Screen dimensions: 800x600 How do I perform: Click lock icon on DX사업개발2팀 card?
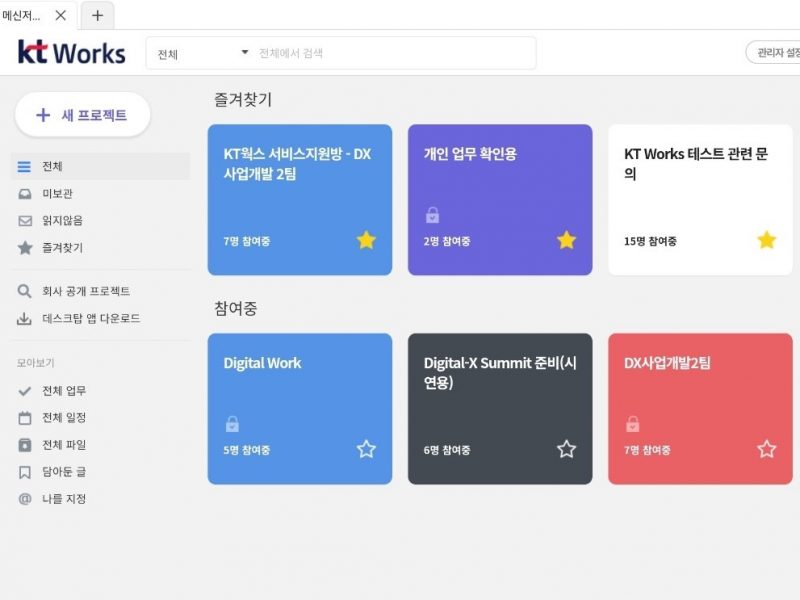pos(633,424)
